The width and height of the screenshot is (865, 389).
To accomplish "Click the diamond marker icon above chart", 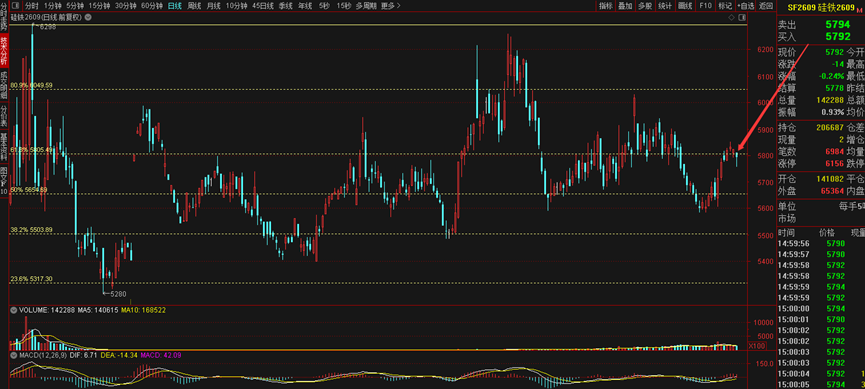I will coord(731,18).
